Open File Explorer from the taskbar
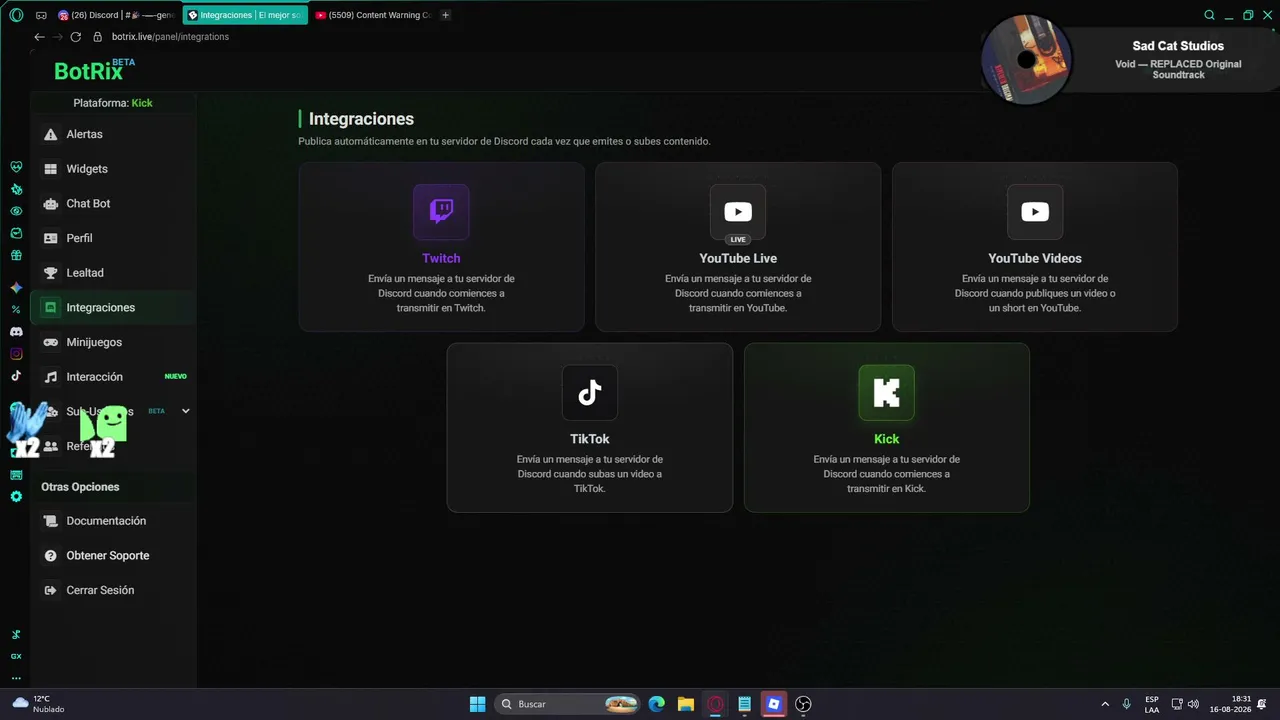The image size is (1280, 720). (x=685, y=704)
